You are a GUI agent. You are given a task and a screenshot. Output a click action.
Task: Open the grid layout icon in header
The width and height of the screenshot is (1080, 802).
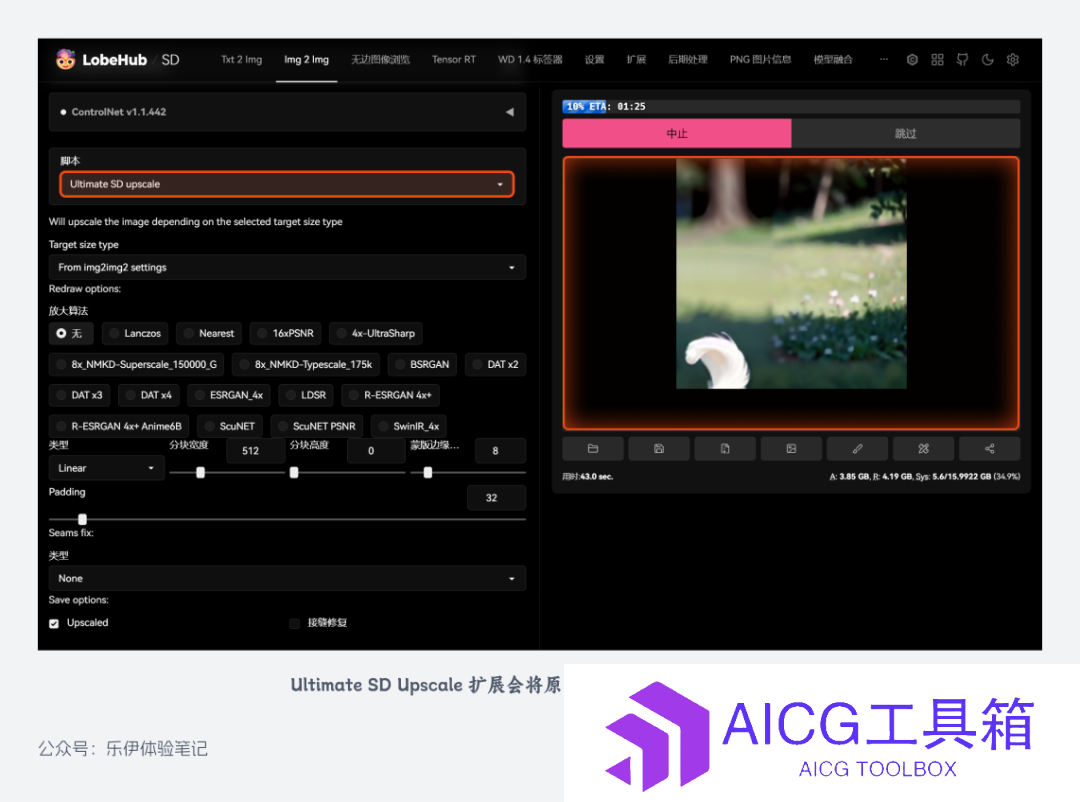[x=937, y=59]
